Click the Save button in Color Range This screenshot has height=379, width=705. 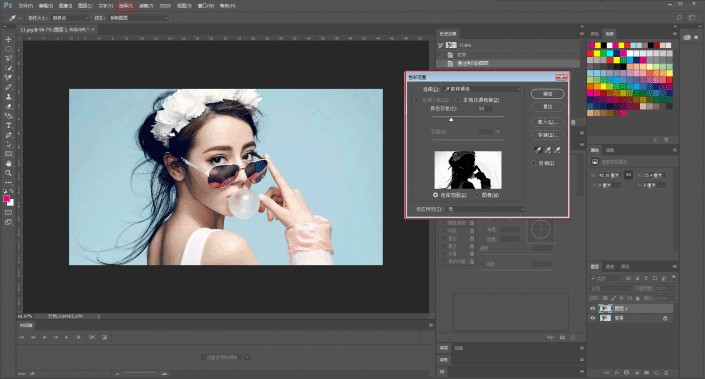[547, 135]
